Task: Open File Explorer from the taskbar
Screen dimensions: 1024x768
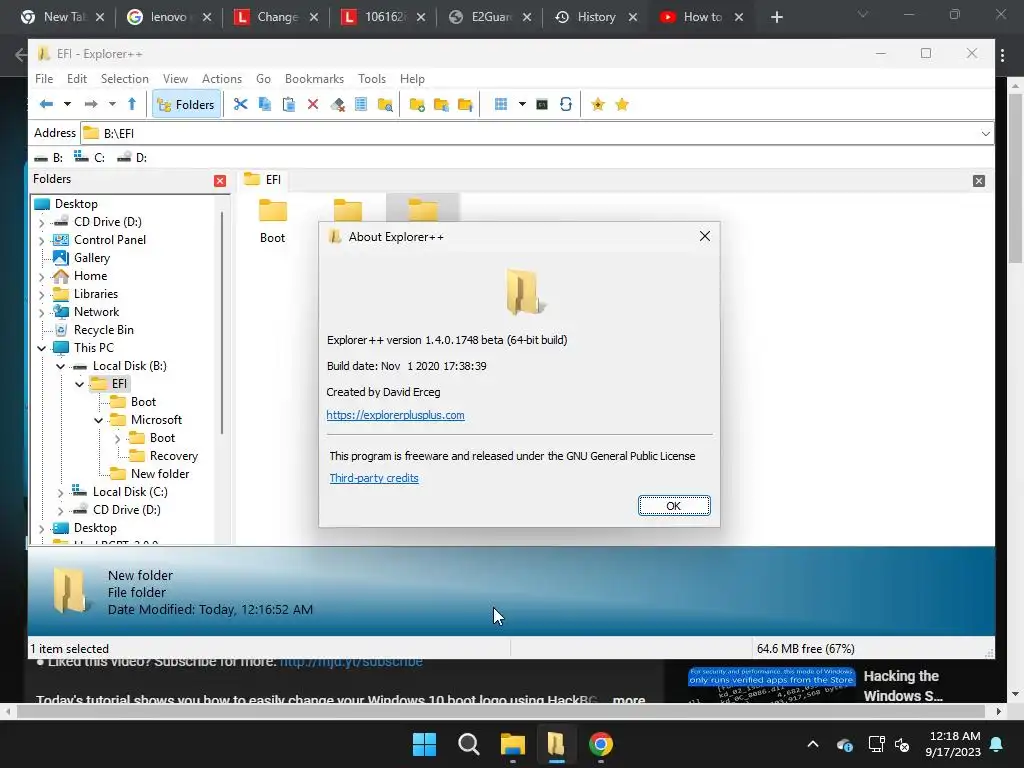Action: tap(513, 744)
